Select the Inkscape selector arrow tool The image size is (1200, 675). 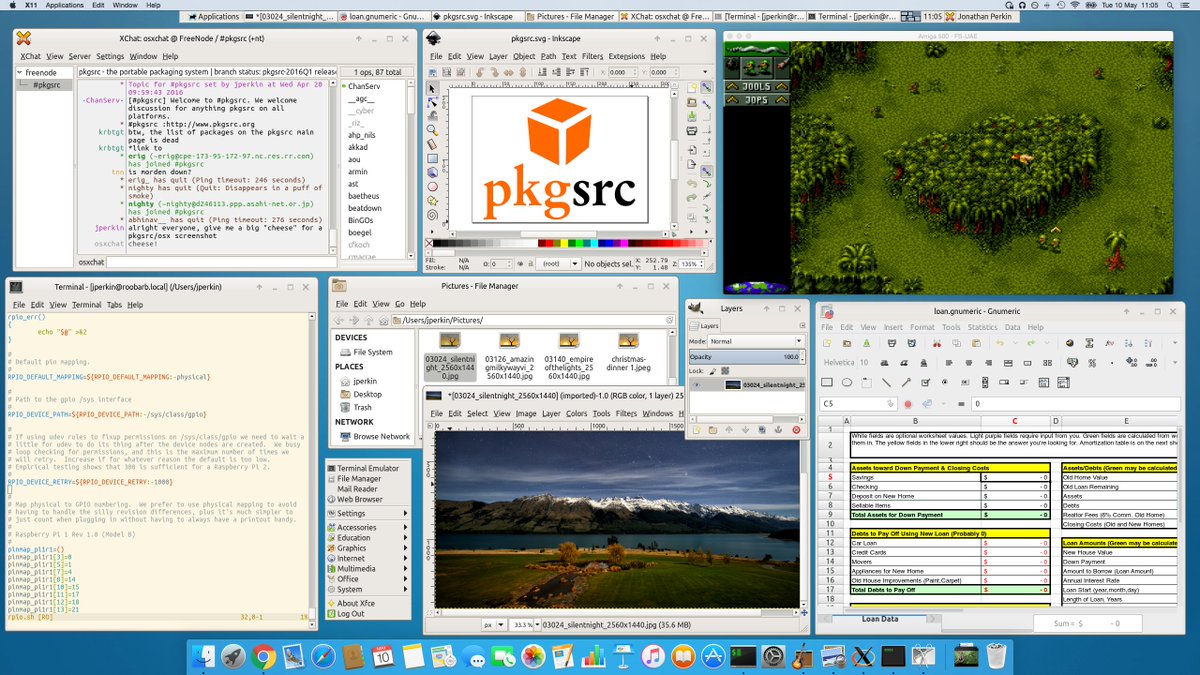432,87
